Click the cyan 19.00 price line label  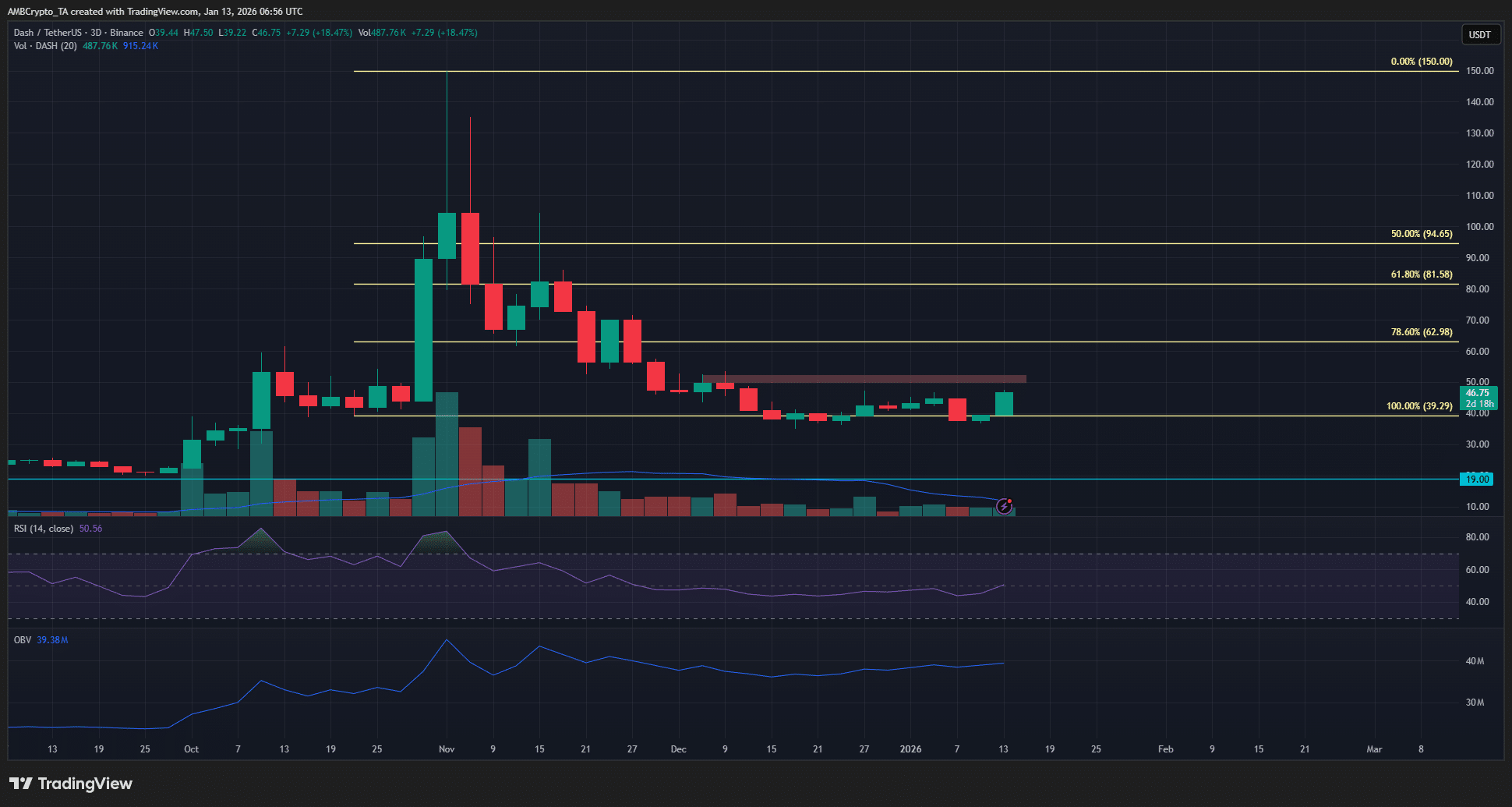1476,480
